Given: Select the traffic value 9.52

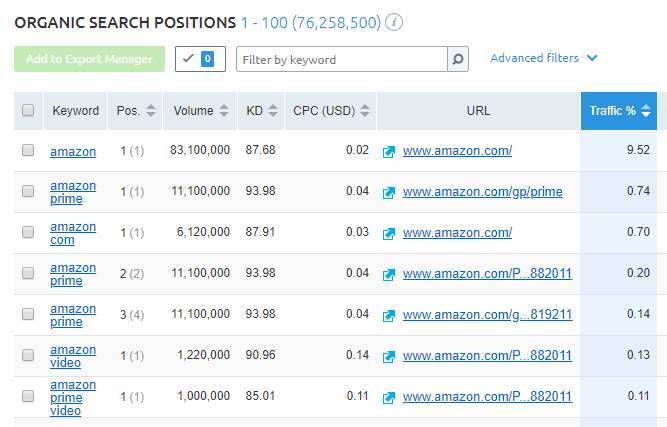Looking at the screenshot, I should coord(638,150).
